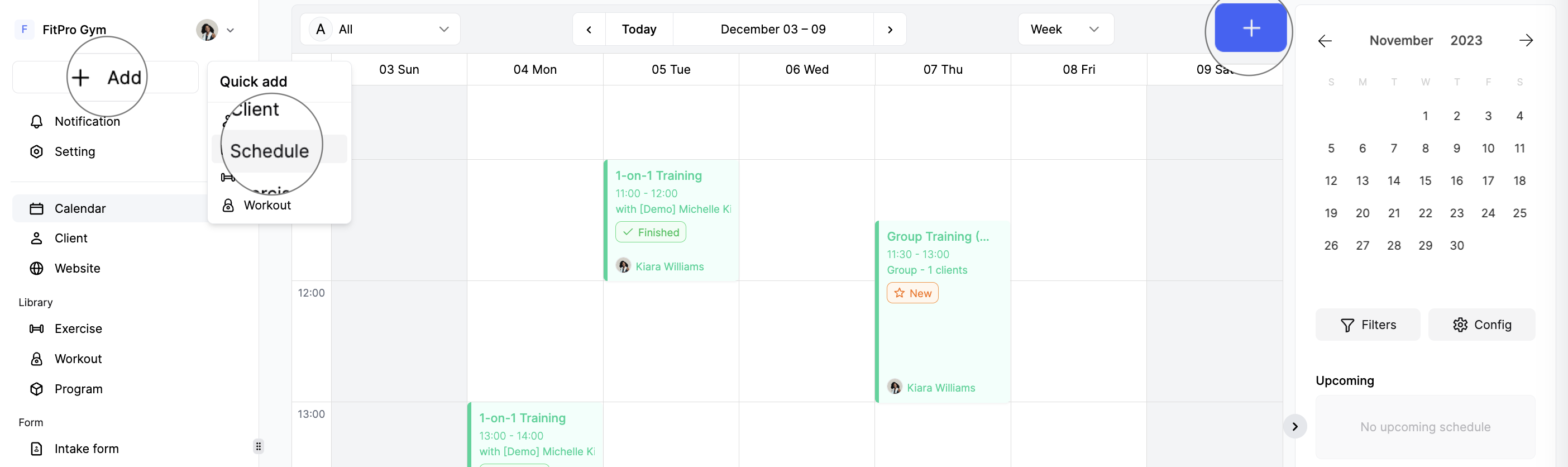Image resolution: width=1568 pixels, height=467 pixels.
Task: Go to the next week arrow
Action: click(x=890, y=29)
